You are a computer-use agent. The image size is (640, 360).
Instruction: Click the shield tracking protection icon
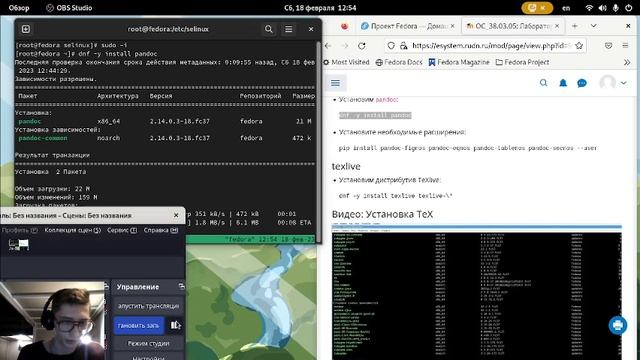pyautogui.click(x=391, y=46)
